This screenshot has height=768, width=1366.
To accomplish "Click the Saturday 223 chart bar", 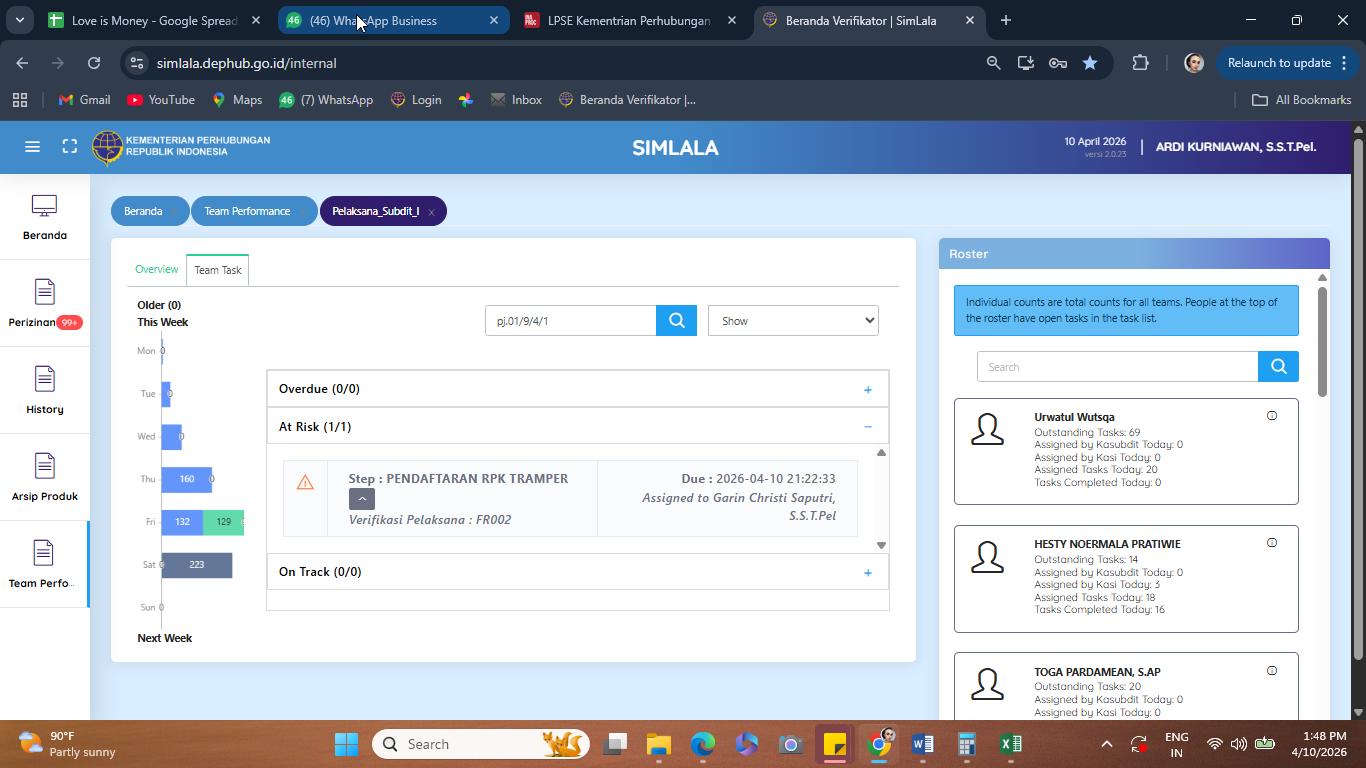I will click(x=197, y=565).
